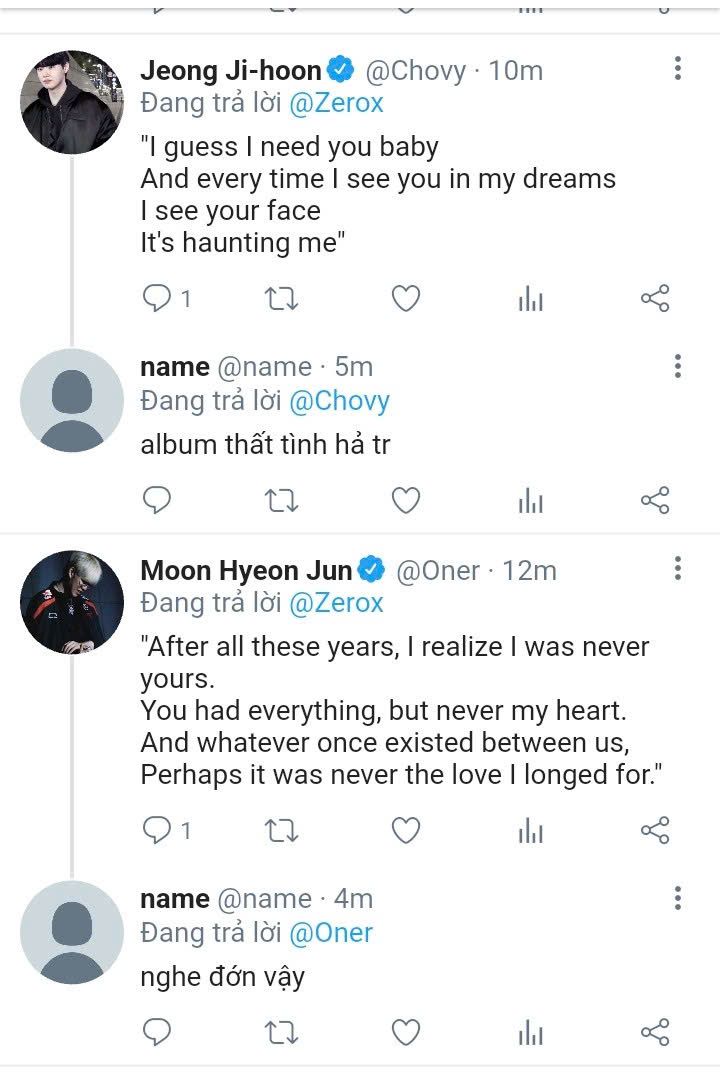The image size is (720, 1073).
Task: Open more options on Chovy's tweet
Action: point(678,69)
